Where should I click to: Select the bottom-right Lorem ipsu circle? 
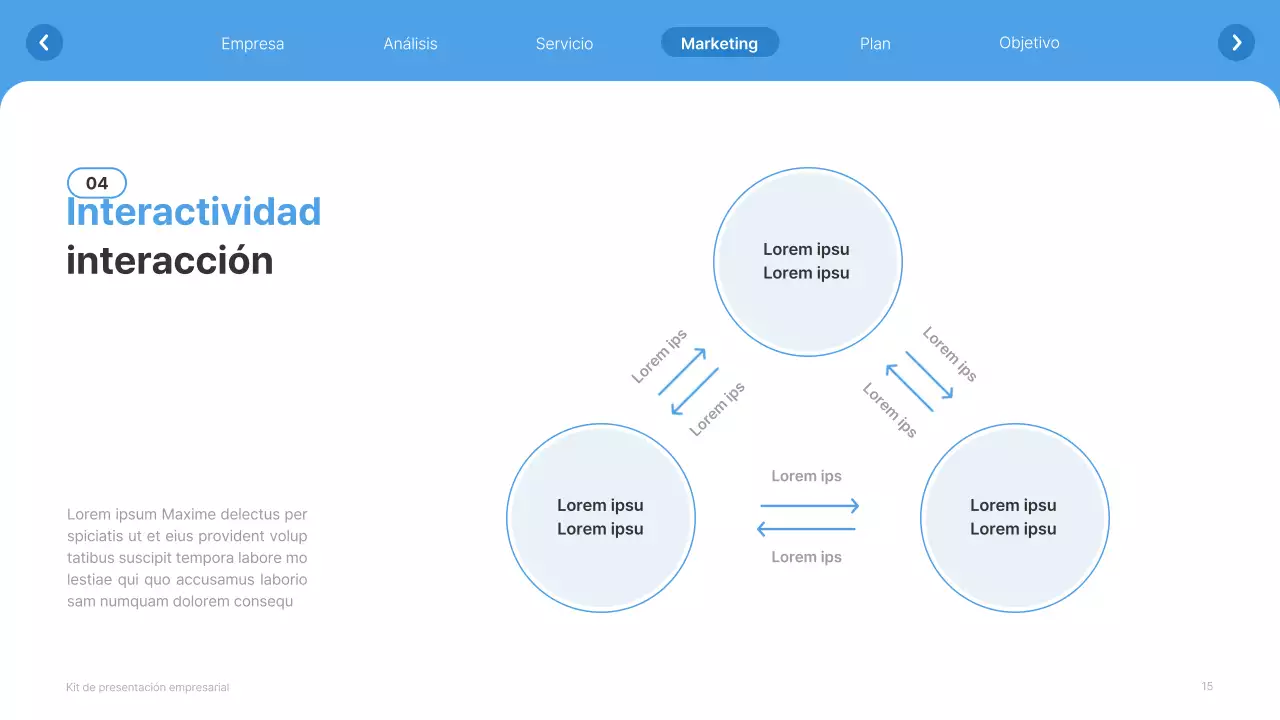click(1014, 517)
